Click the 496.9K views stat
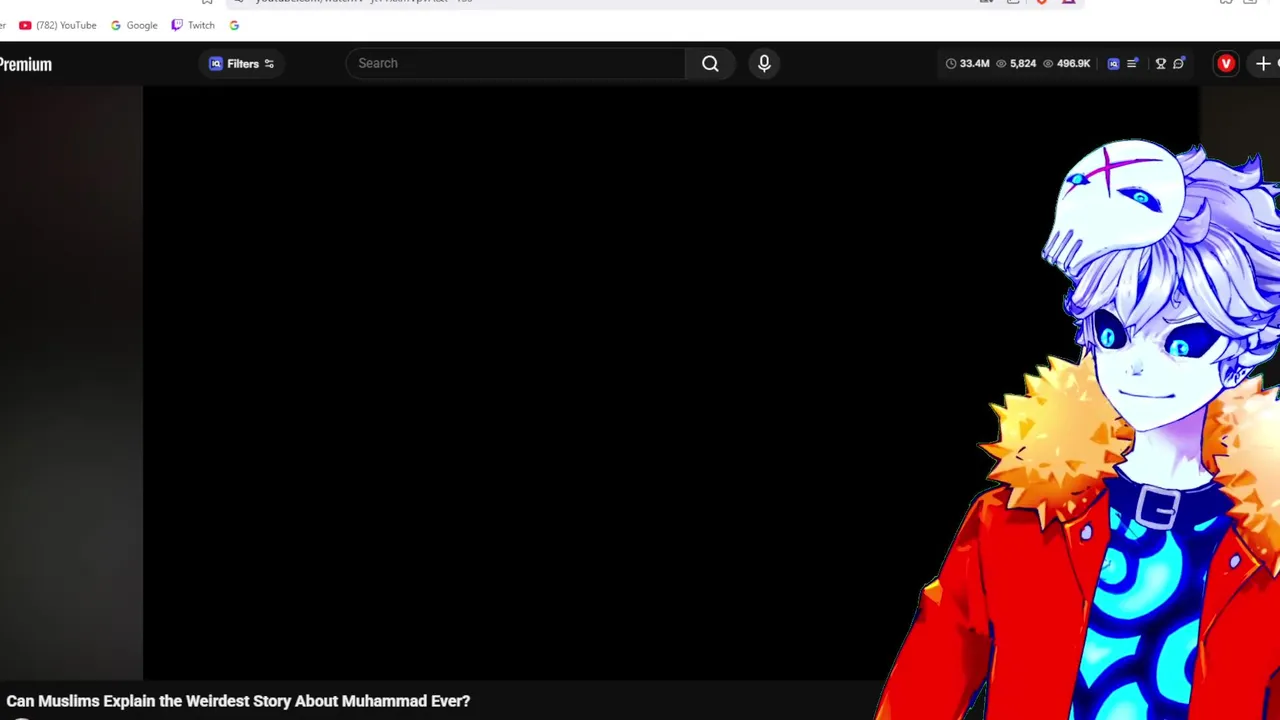Viewport: 1280px width, 720px height. [x=1066, y=64]
